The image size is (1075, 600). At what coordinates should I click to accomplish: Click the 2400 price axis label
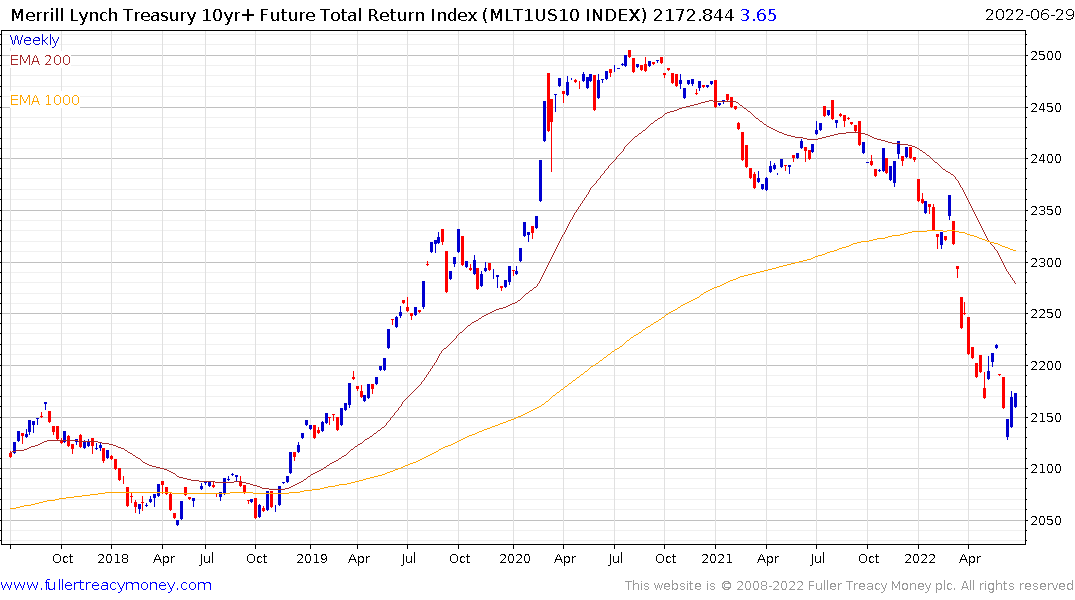[x=1046, y=158]
